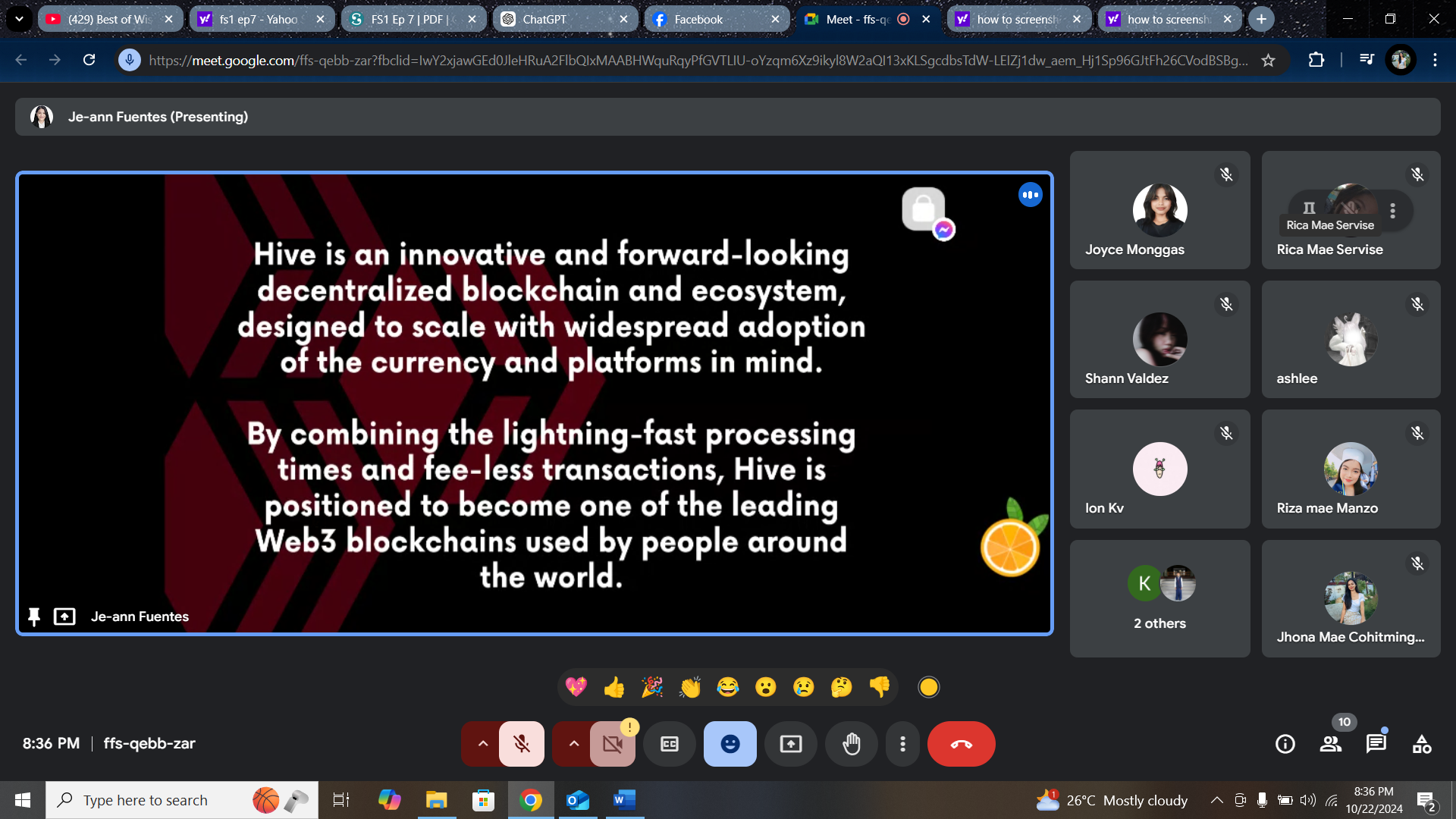This screenshot has width=1456, height=819.
Task: Open new browser tab
Action: [1261, 19]
